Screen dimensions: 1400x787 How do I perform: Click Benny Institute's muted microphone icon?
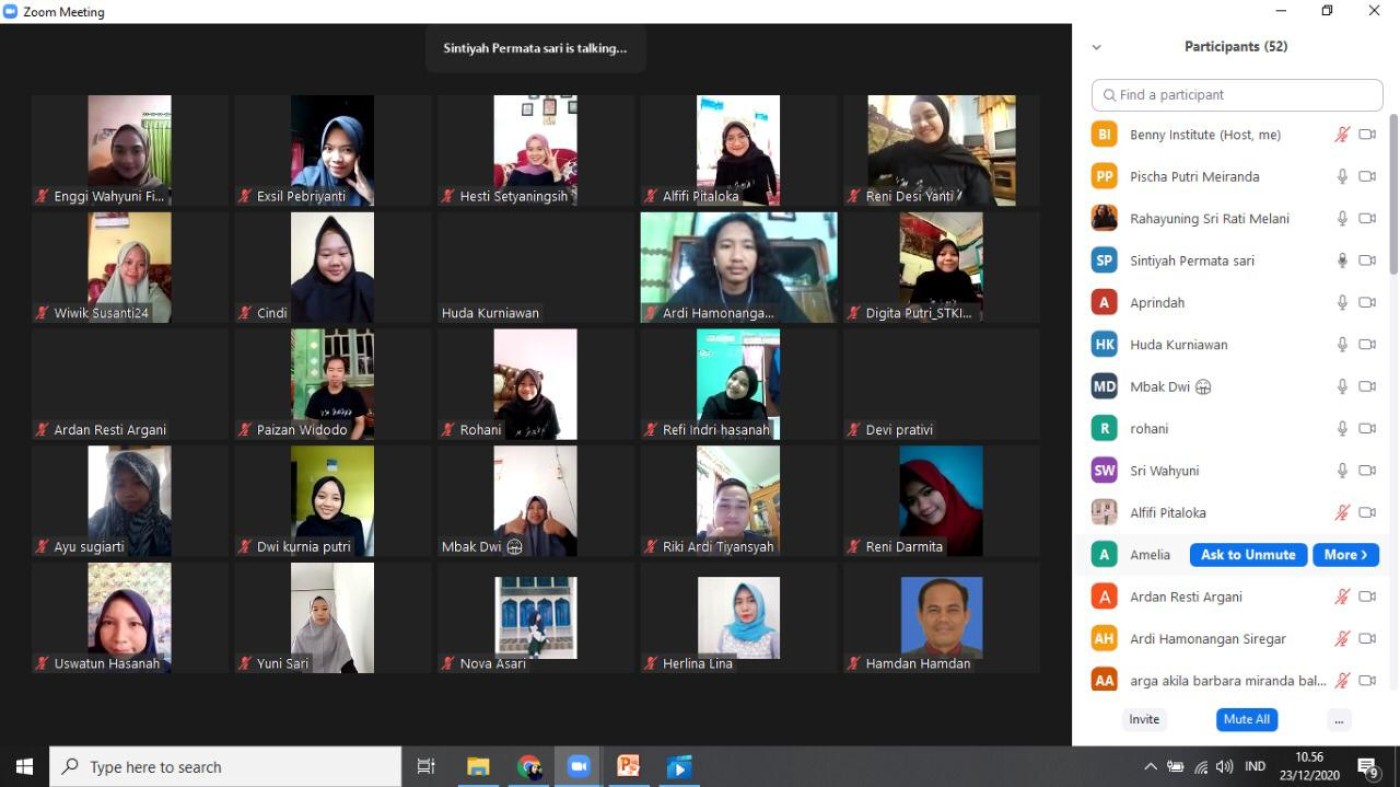[x=1342, y=135]
